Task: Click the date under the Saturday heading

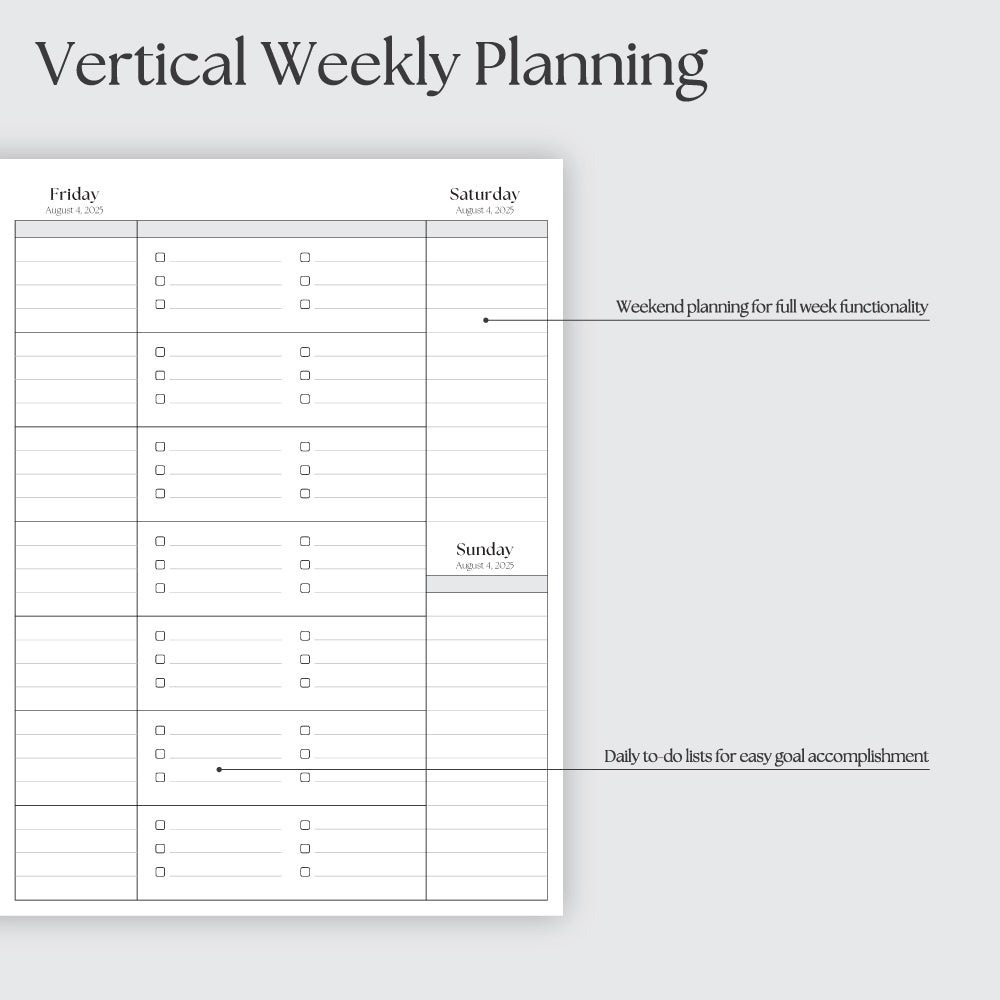Action: pos(485,210)
